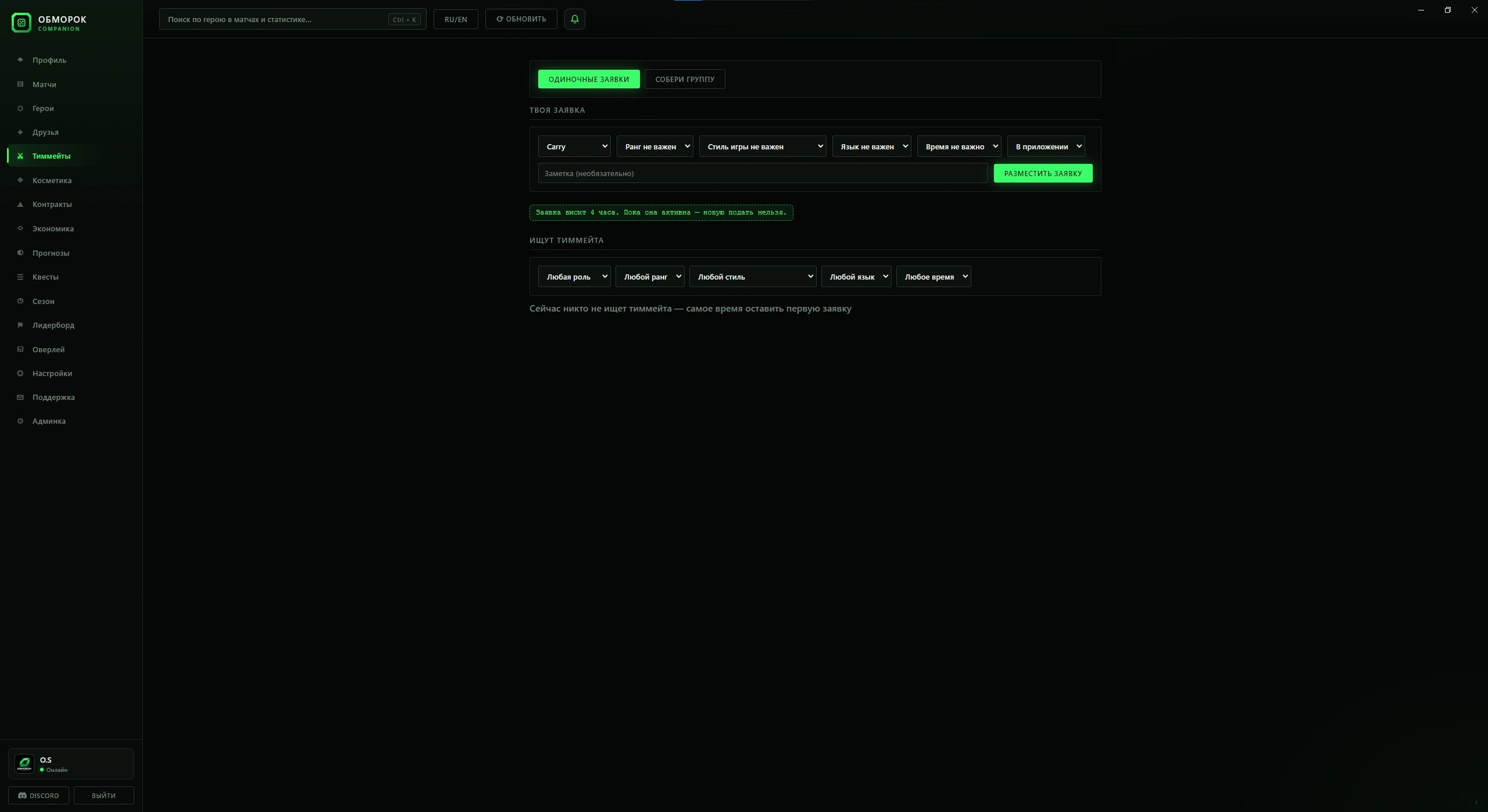Focus the hero search field
The width and height of the screenshot is (1488, 812).
coord(292,19)
